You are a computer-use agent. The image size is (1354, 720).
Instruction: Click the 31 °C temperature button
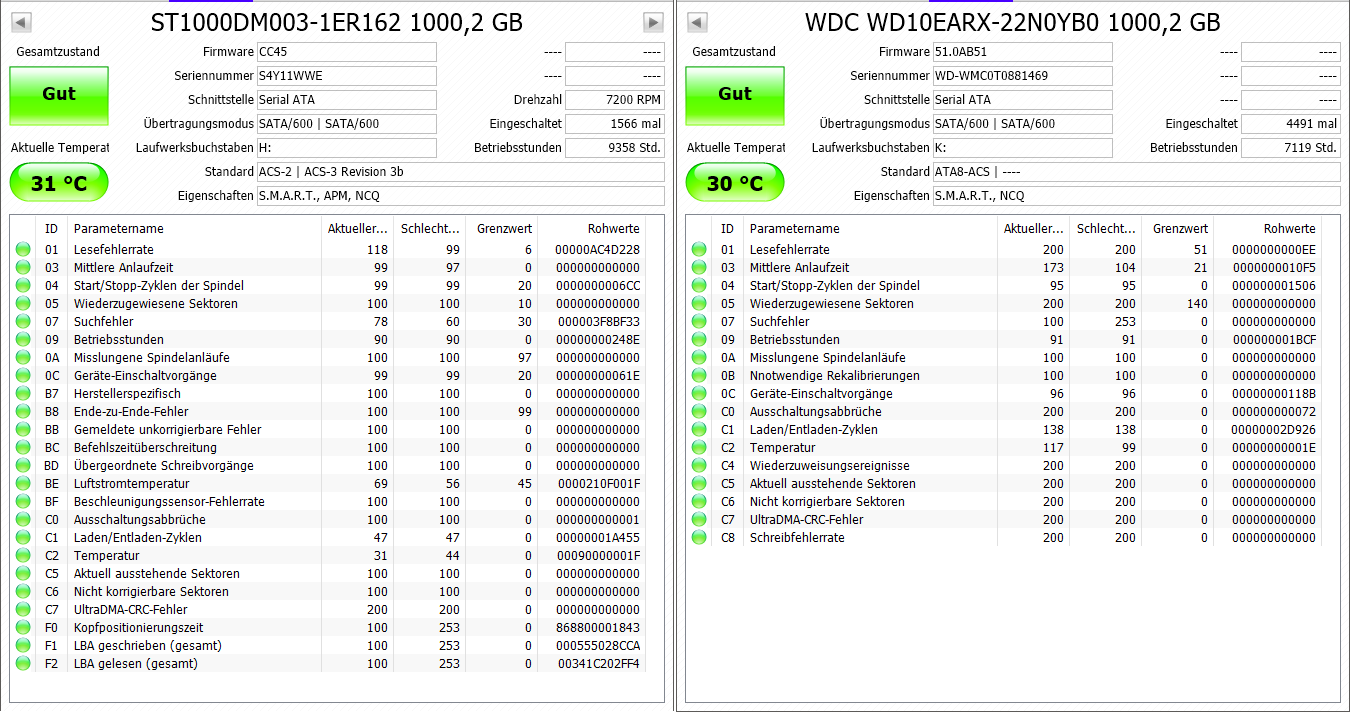[x=59, y=183]
